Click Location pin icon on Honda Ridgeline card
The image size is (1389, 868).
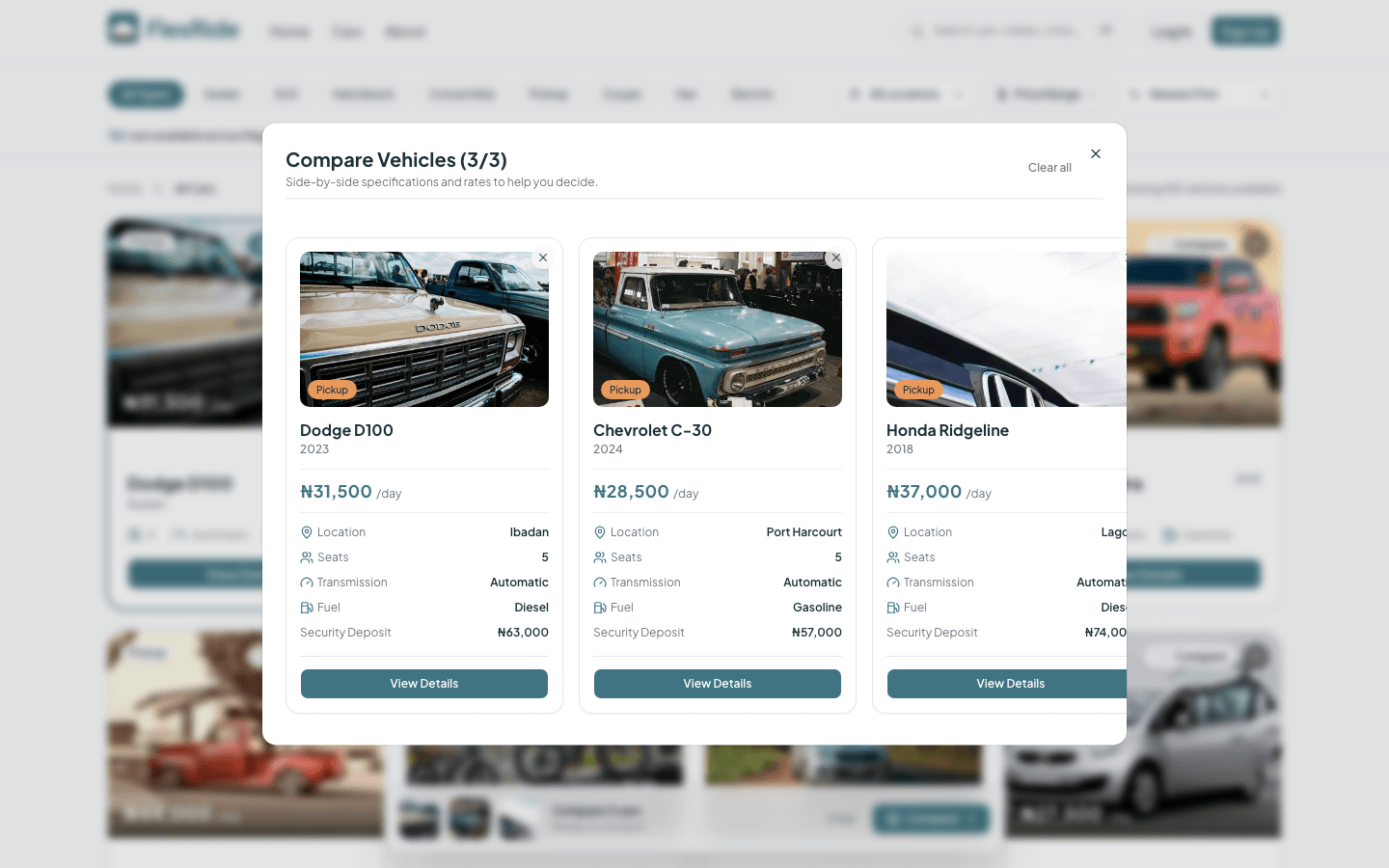[893, 532]
